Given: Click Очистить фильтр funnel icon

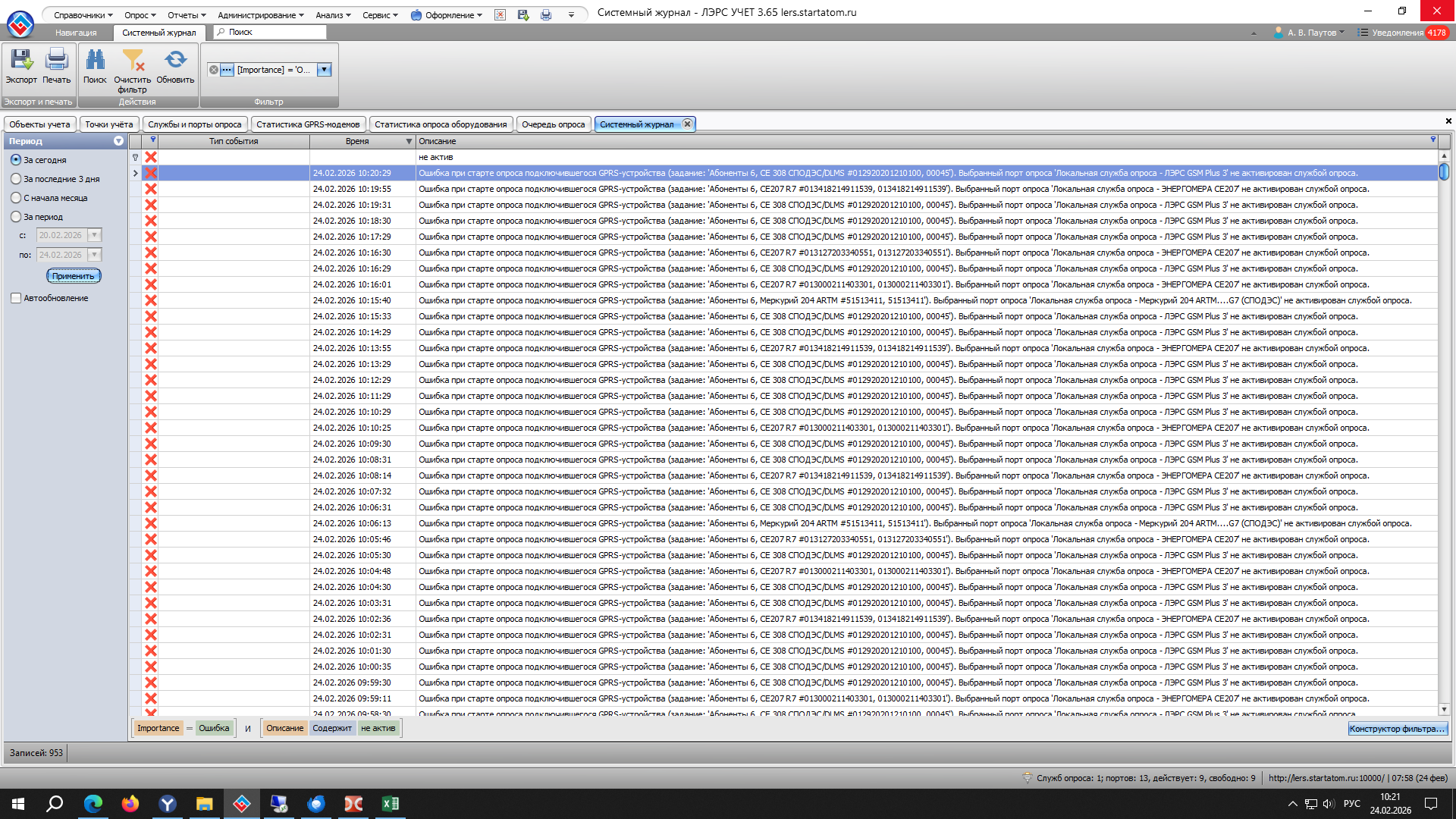Looking at the screenshot, I should click(133, 61).
